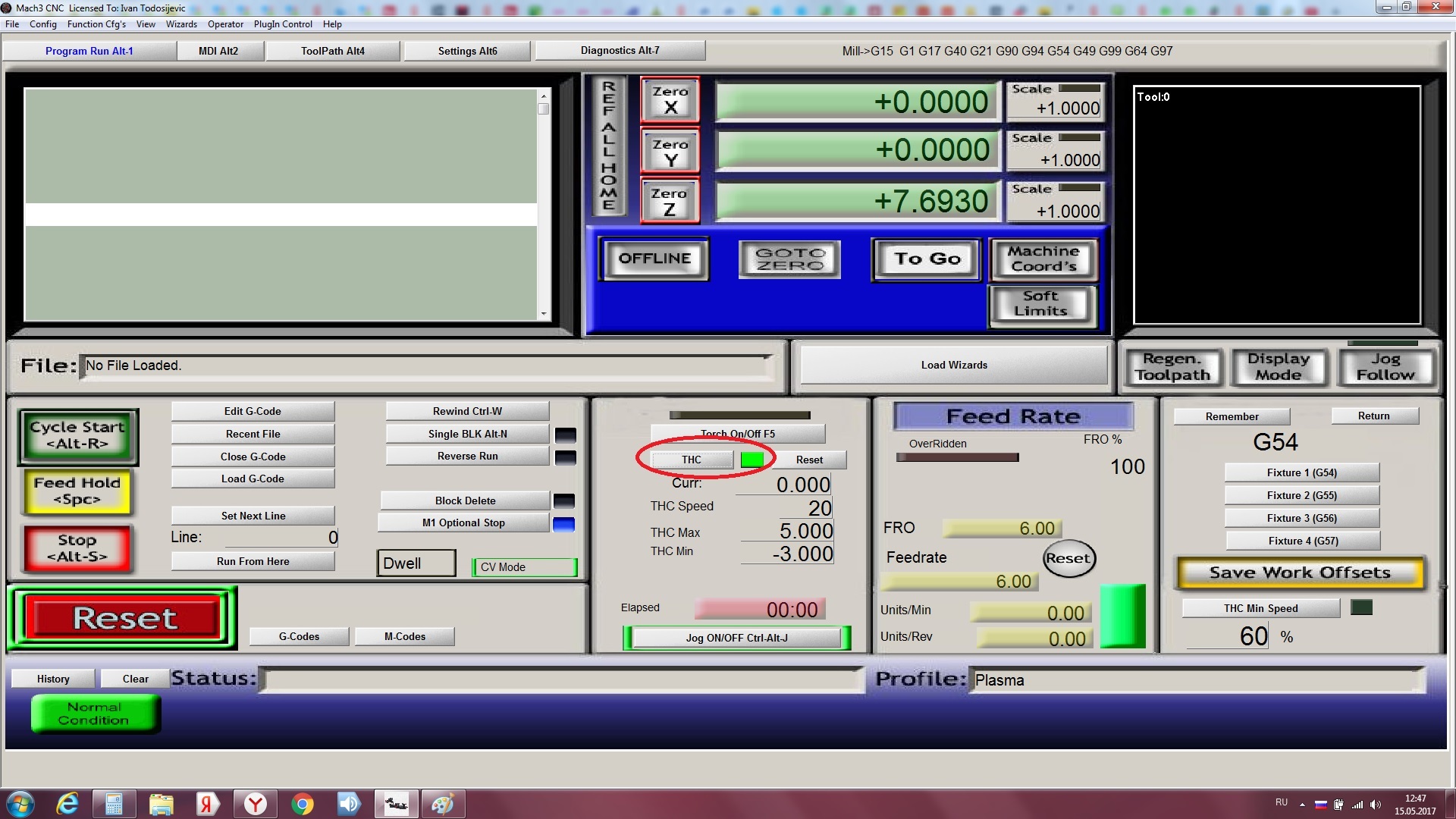Click the yellow Feed Hold button
The image size is (1456, 819).
(77, 491)
